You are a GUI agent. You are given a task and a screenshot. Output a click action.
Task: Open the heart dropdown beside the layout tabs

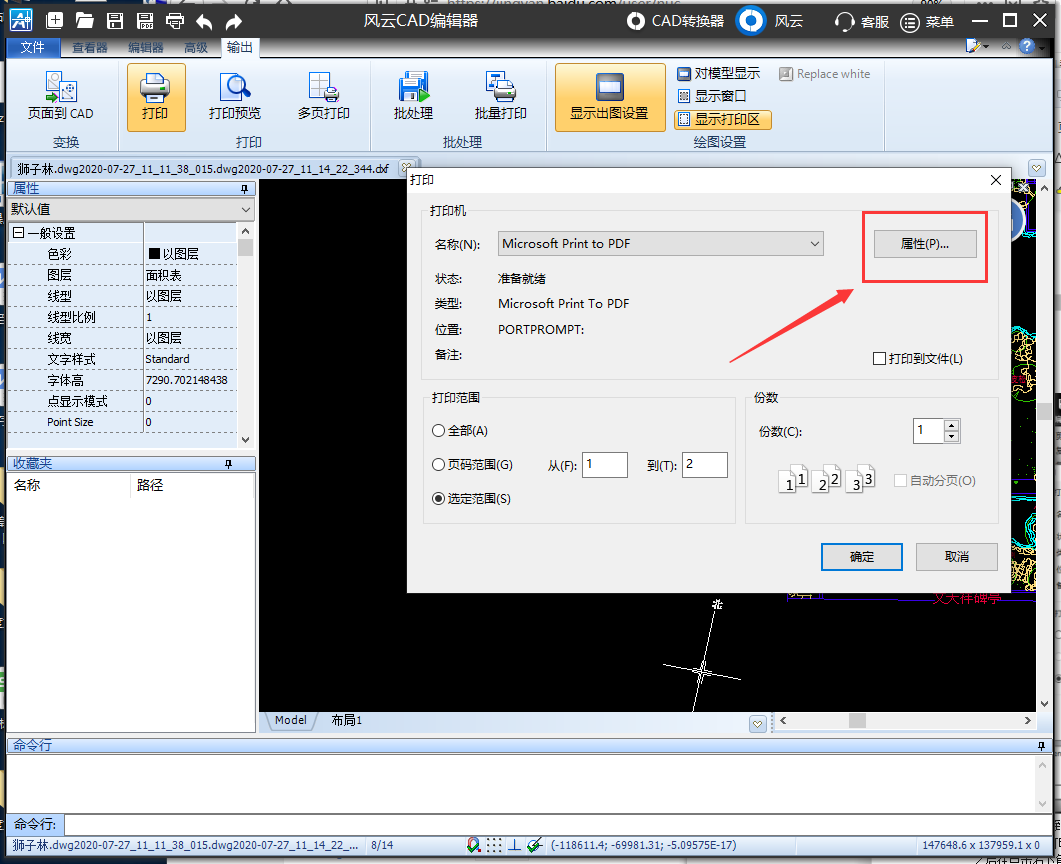757,725
